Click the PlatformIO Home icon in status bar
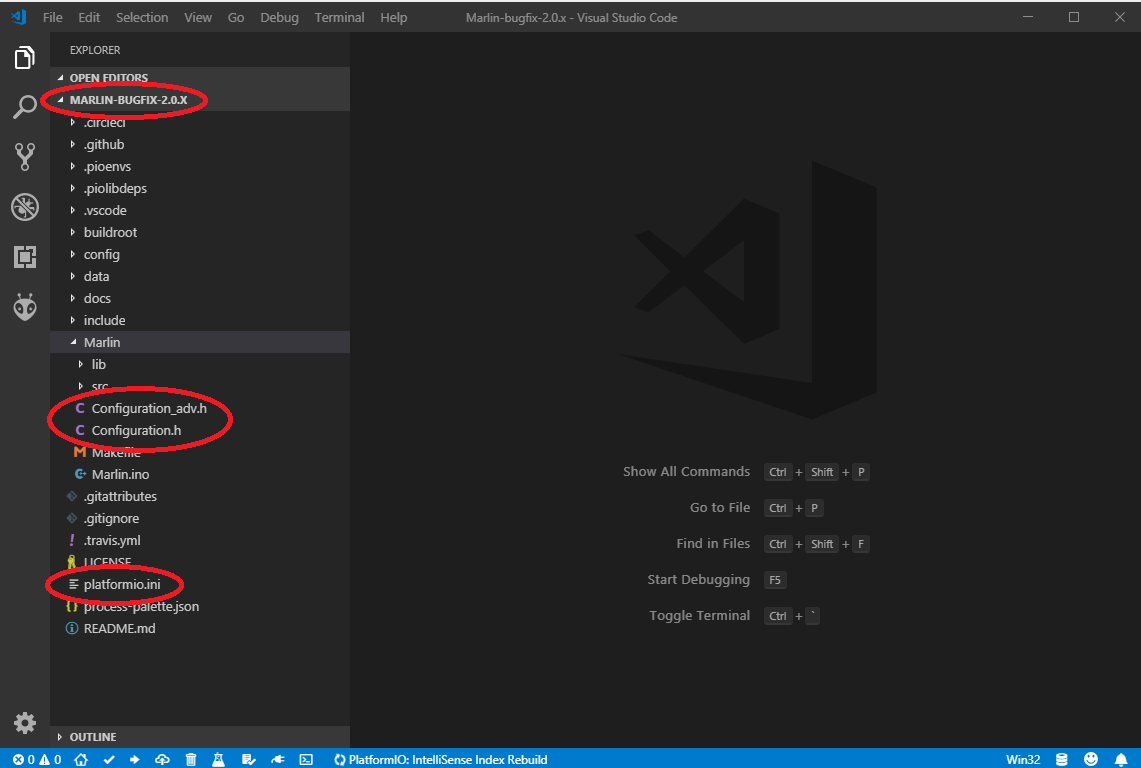The image size is (1141, 768). 81,759
